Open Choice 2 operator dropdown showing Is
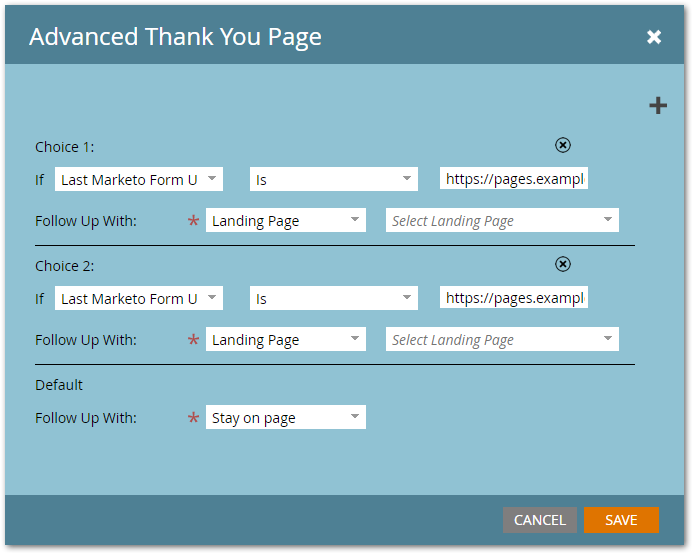Image resolution: width=693 pixels, height=554 pixels. [333, 299]
